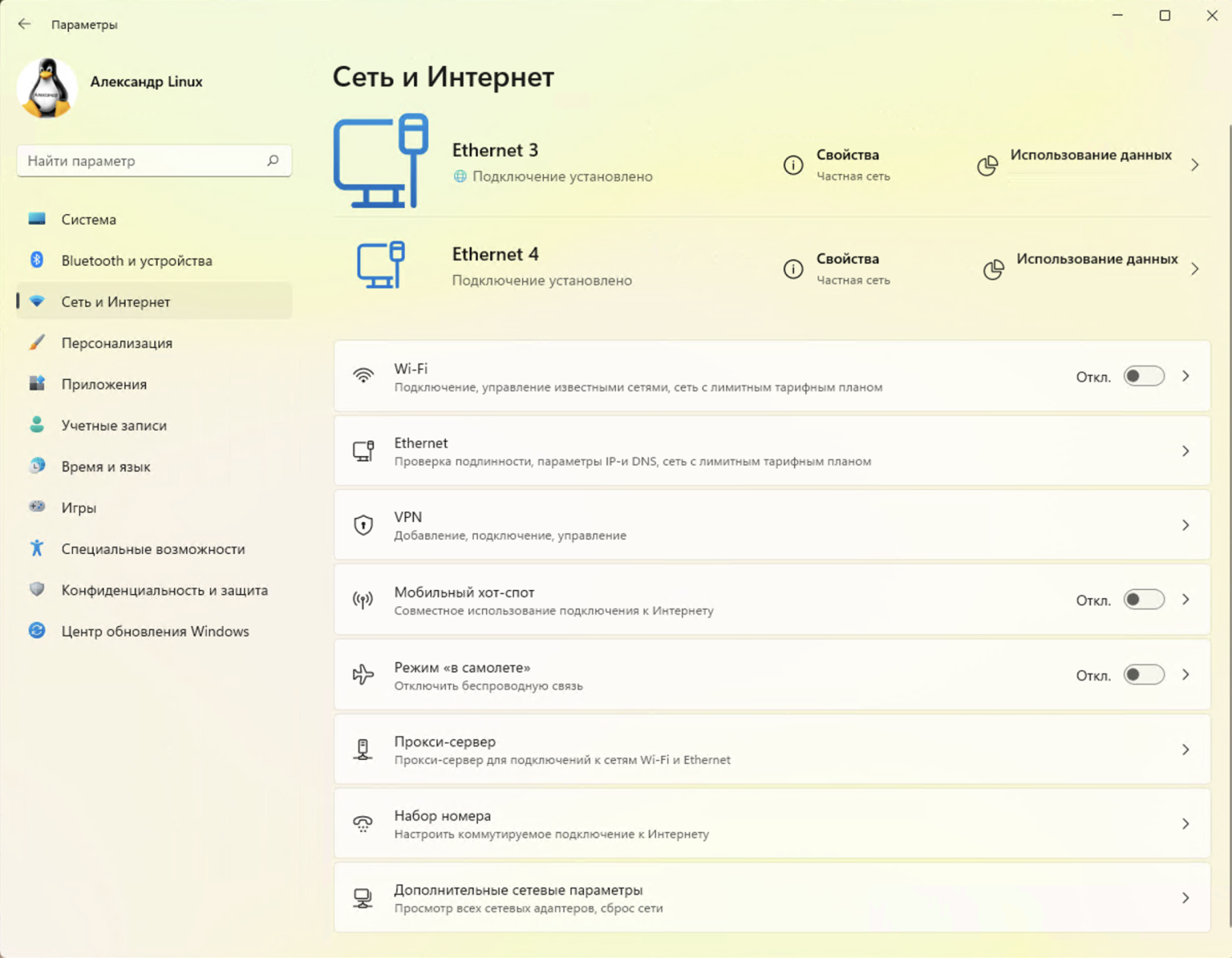
Task: Enable the Мобильный хот-спот toggle
Action: (x=1144, y=600)
